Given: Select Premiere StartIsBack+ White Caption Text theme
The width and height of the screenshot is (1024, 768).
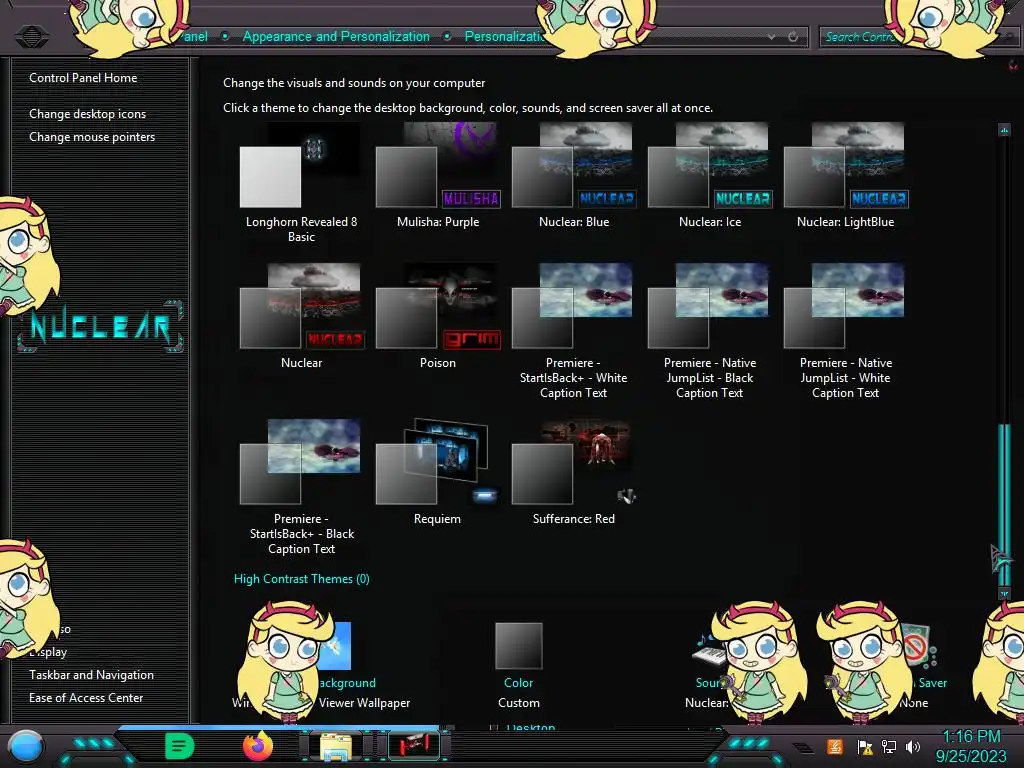Looking at the screenshot, I should click(x=573, y=331).
